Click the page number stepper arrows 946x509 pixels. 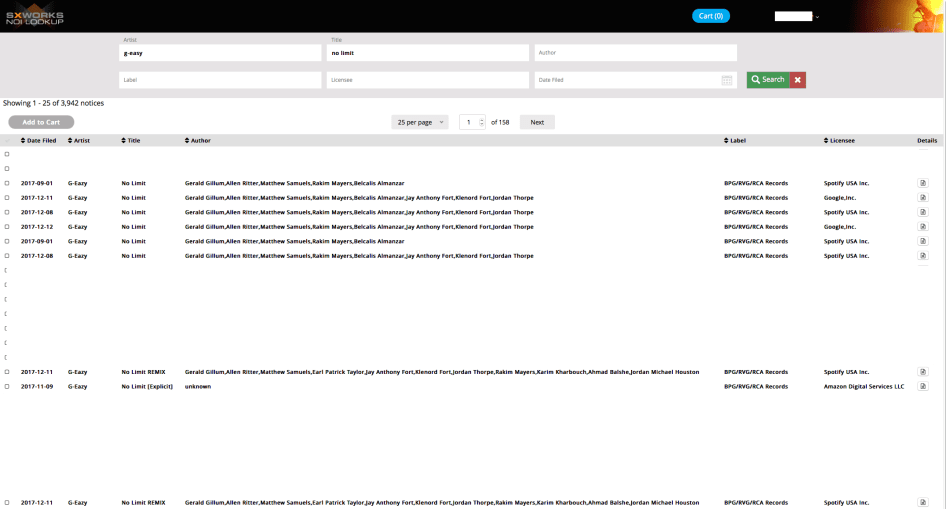pyautogui.click(x=482, y=122)
